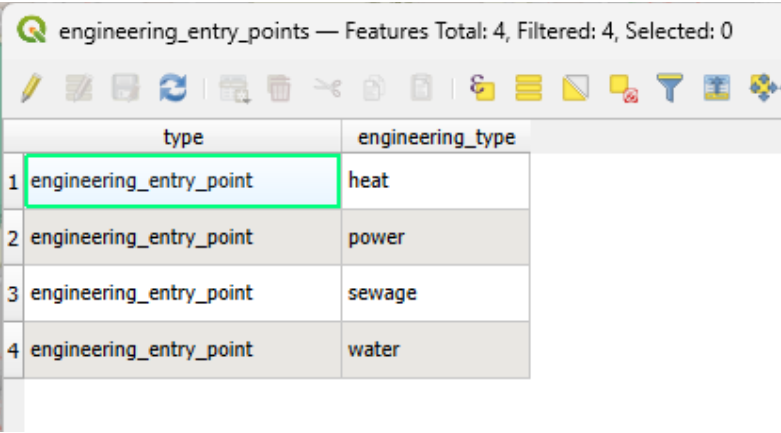
Task: Select the 'type' cell in row 2
Action: 183,237
